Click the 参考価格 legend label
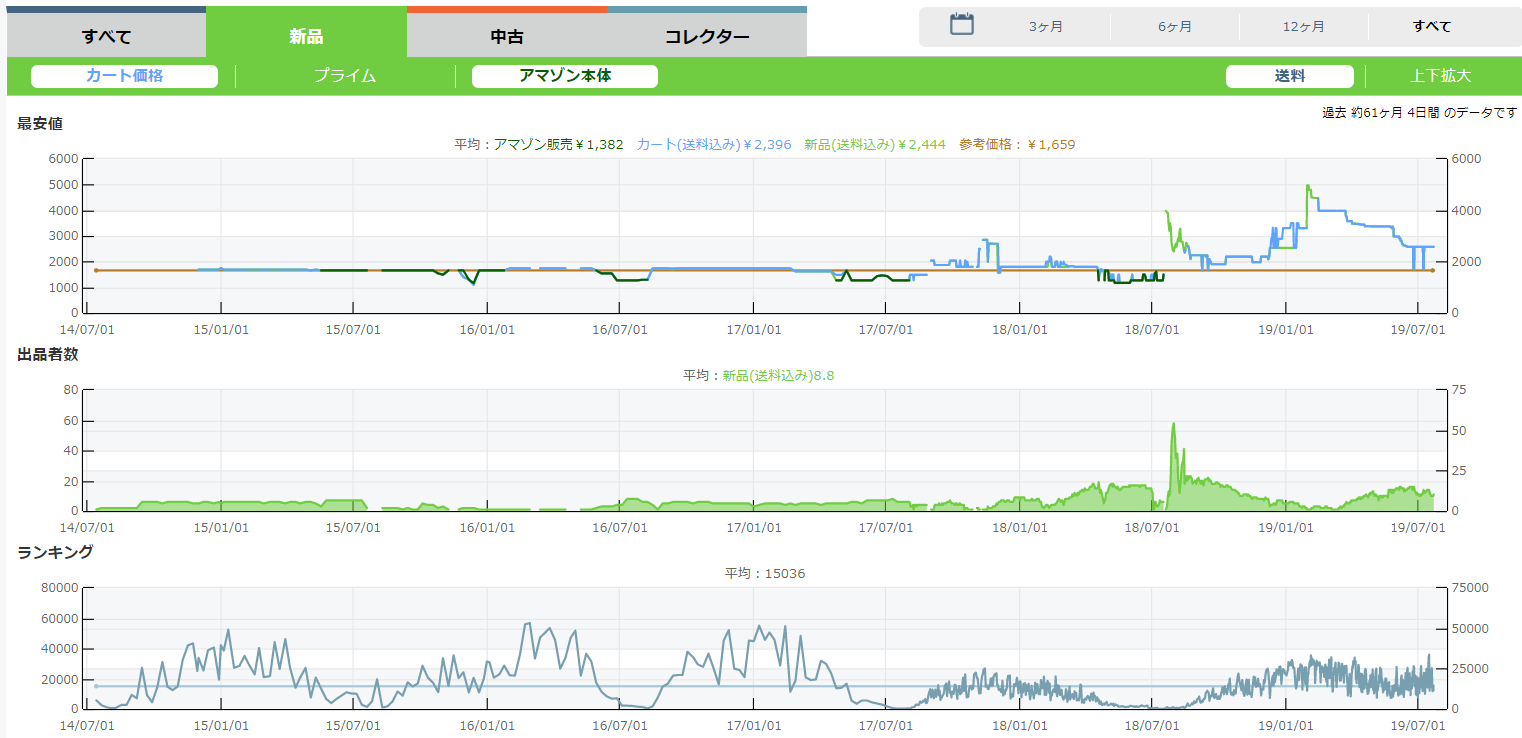This screenshot has width=1522, height=738. [1016, 145]
